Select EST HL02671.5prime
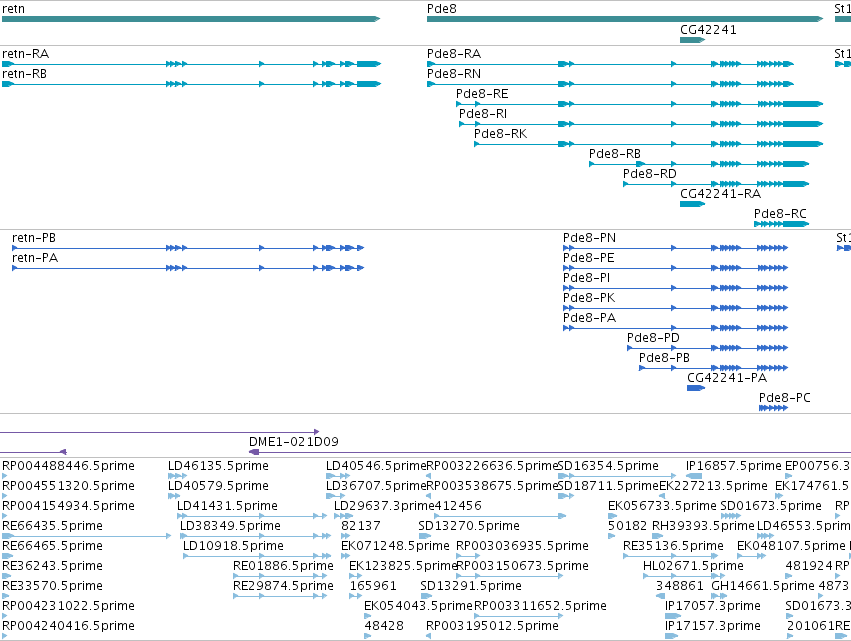Viewport: 851px width, 641px height. tap(693, 566)
